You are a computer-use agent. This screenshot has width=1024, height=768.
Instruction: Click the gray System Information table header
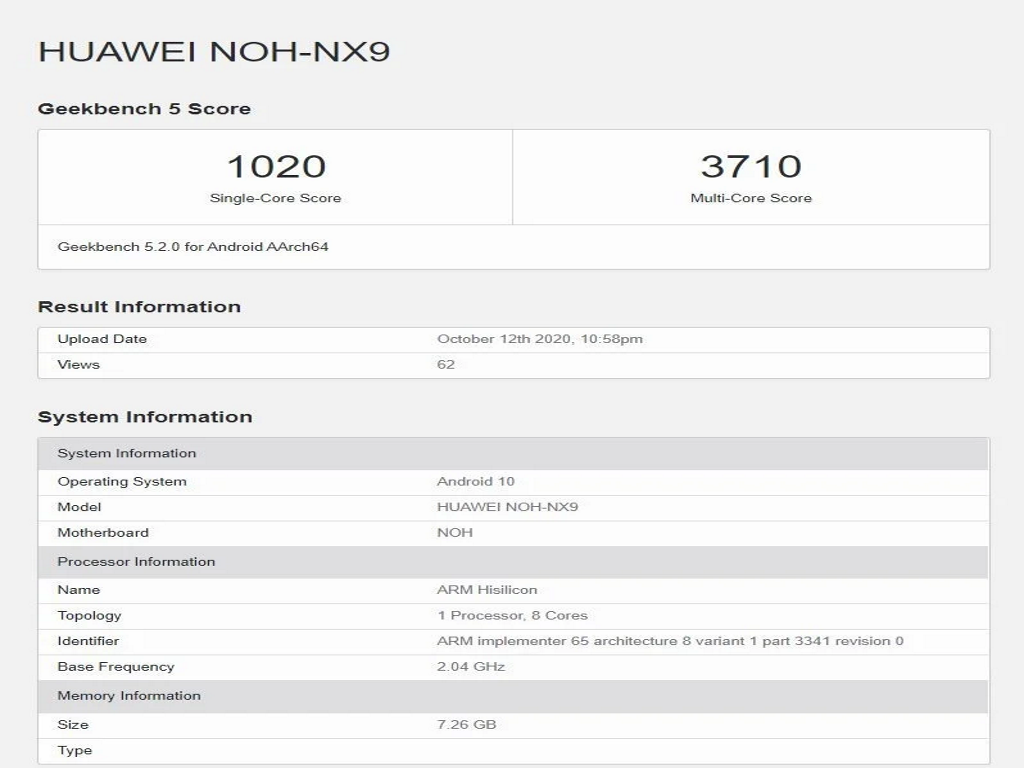(x=513, y=454)
